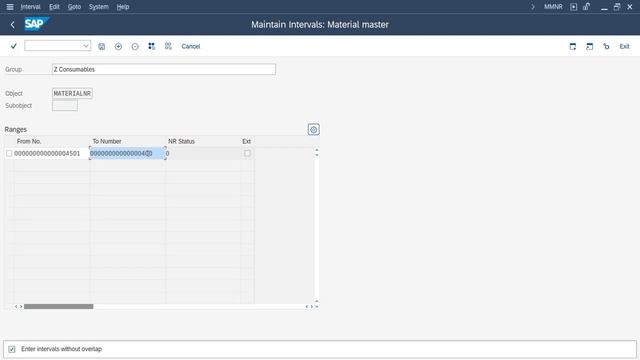The height and width of the screenshot is (360, 640).
Task: Click the create new session icon
Action: click(573, 47)
